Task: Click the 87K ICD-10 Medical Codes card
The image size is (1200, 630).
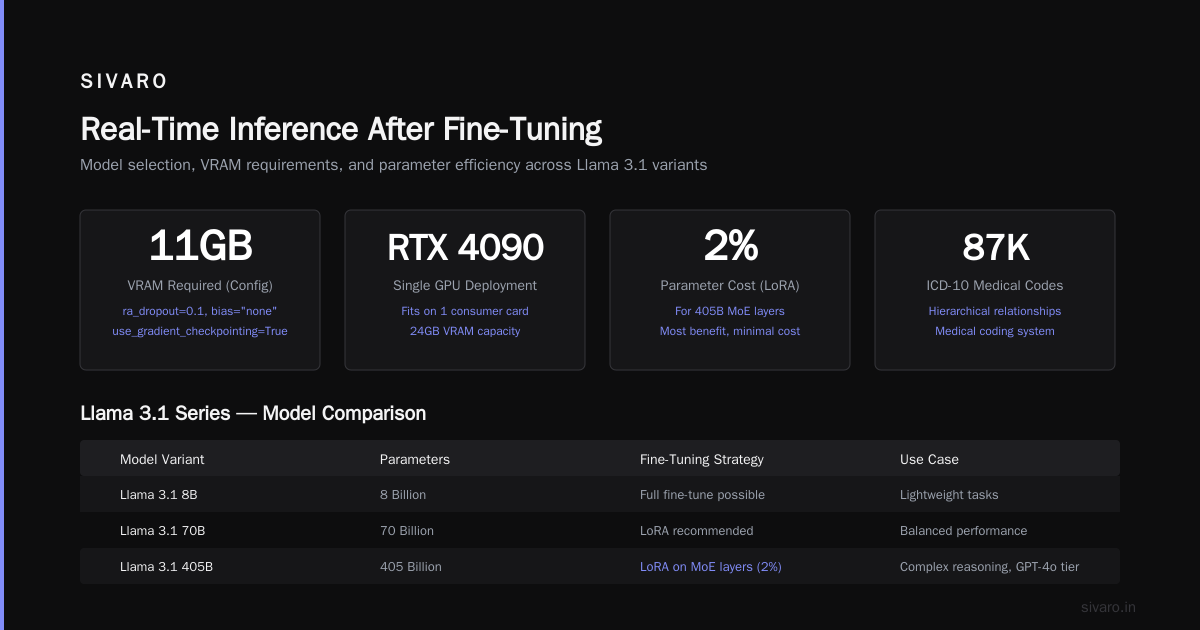Action: tap(995, 290)
